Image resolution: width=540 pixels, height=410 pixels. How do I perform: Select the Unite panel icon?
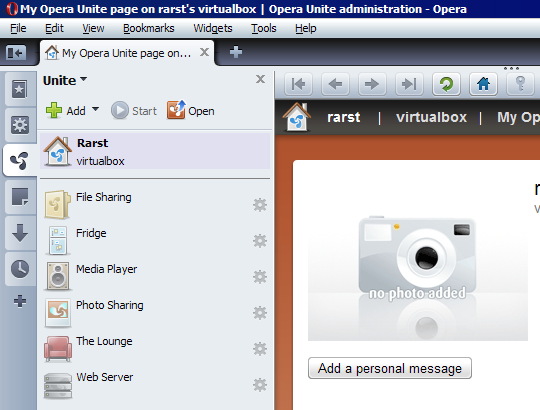click(x=20, y=160)
